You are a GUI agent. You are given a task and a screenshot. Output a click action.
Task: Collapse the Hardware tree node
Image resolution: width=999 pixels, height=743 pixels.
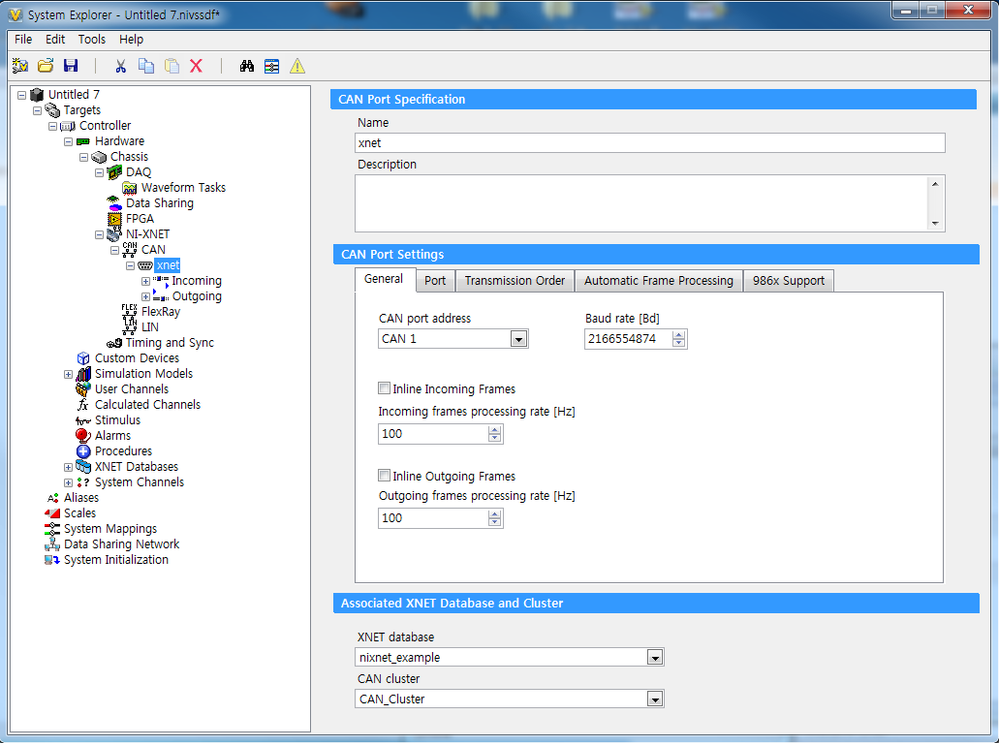(68, 141)
